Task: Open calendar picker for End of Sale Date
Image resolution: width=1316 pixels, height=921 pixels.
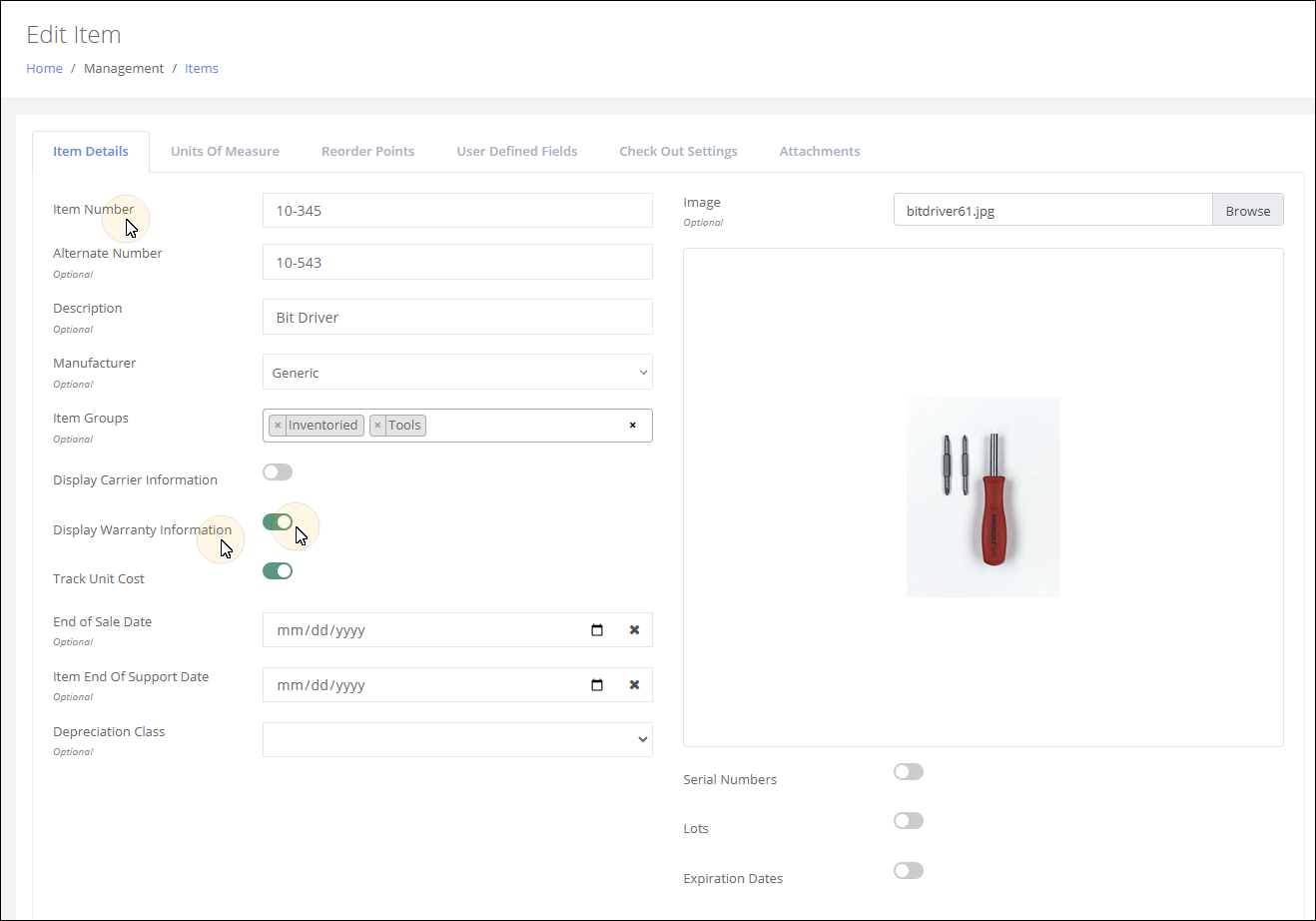Action: (597, 630)
